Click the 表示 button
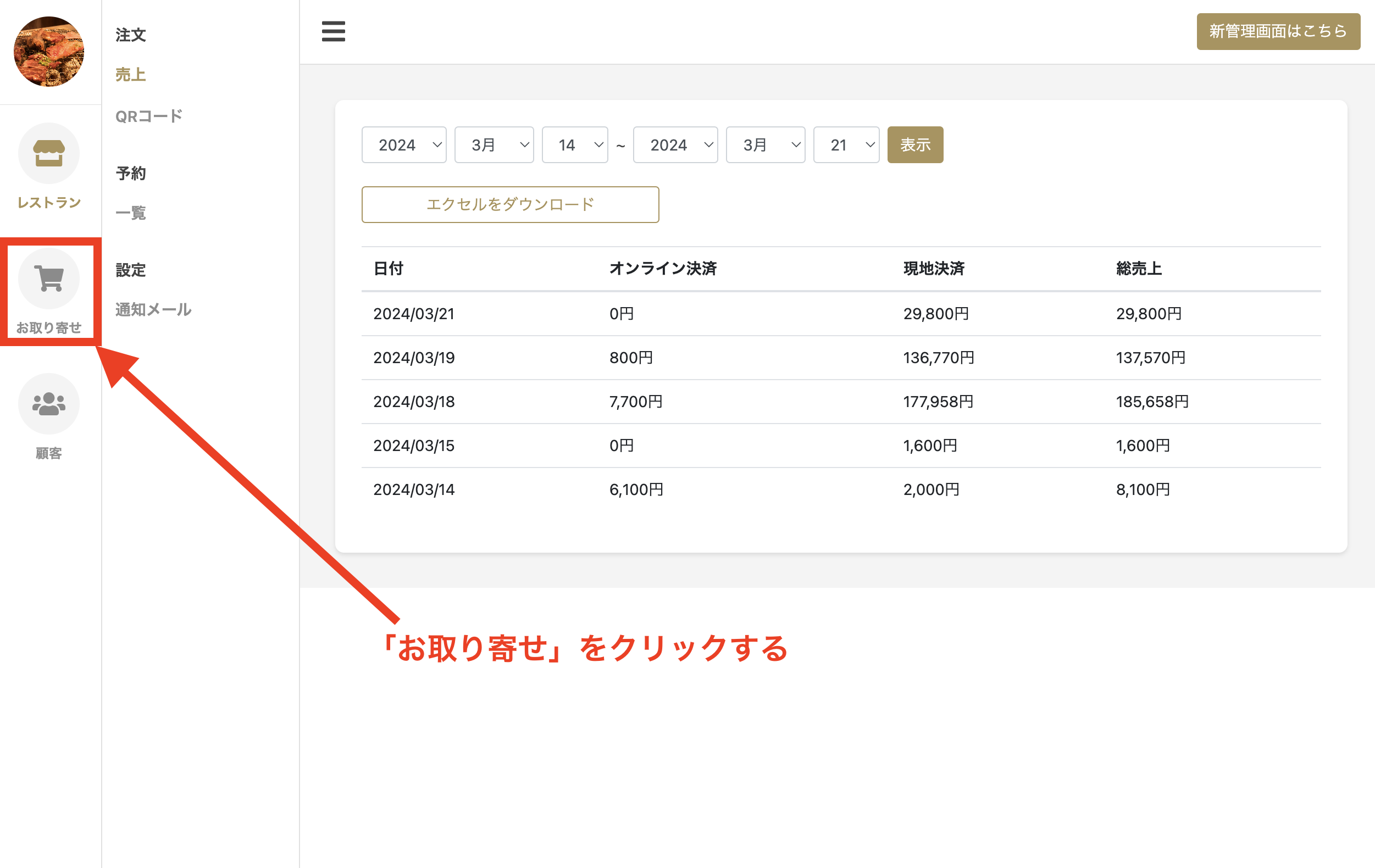This screenshot has width=1375, height=868. click(x=916, y=145)
